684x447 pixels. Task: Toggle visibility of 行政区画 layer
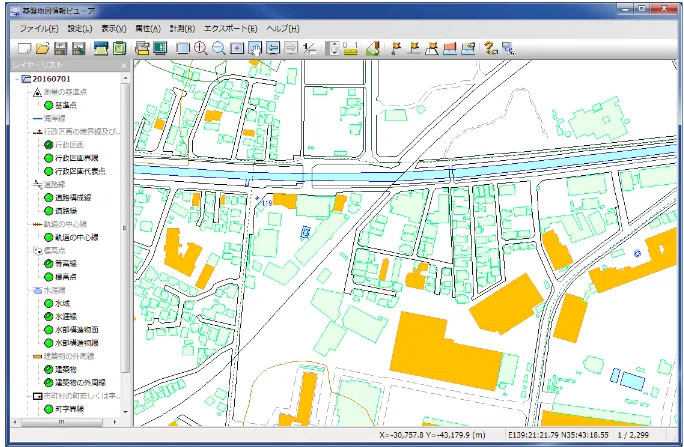[x=49, y=145]
